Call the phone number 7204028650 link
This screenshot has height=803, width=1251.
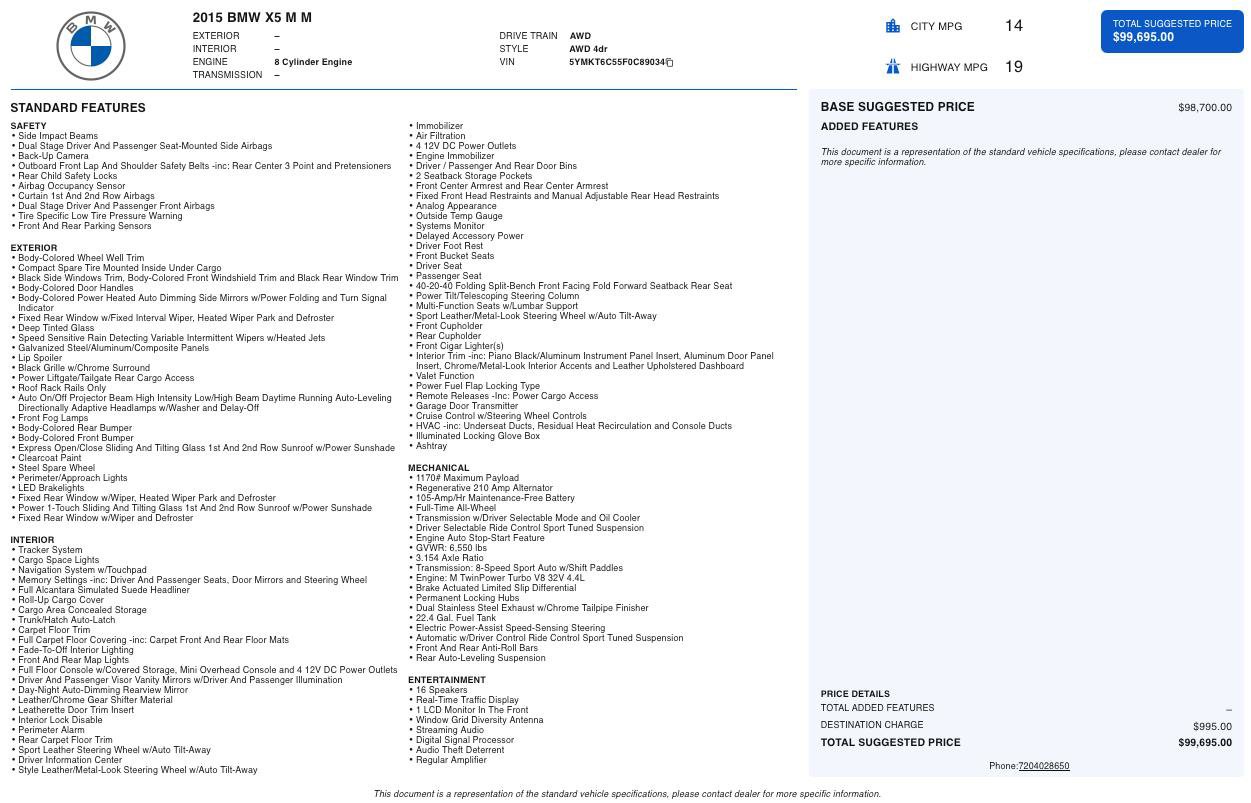pos(1043,766)
